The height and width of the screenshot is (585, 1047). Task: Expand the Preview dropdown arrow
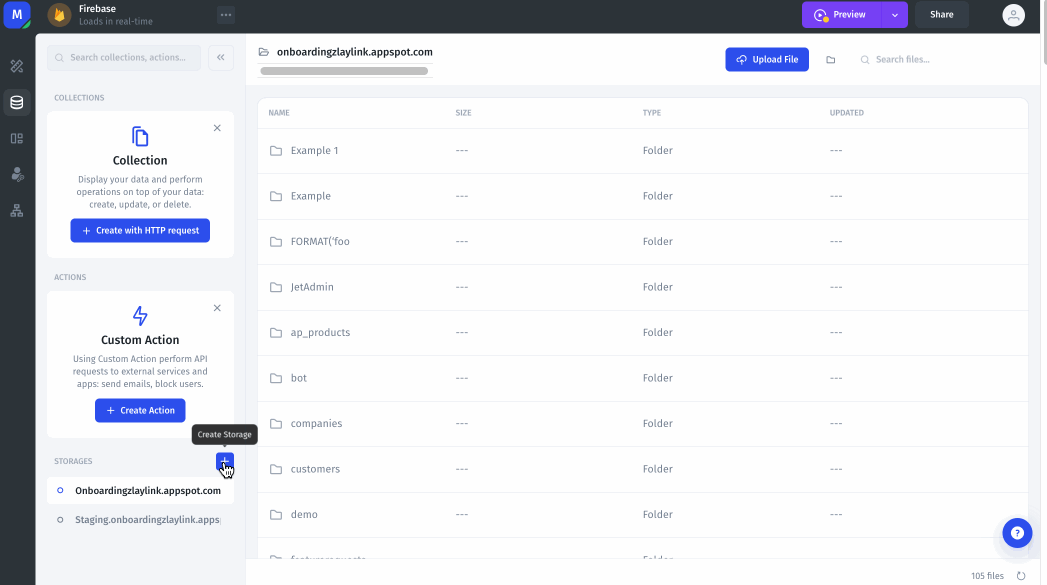coord(895,15)
